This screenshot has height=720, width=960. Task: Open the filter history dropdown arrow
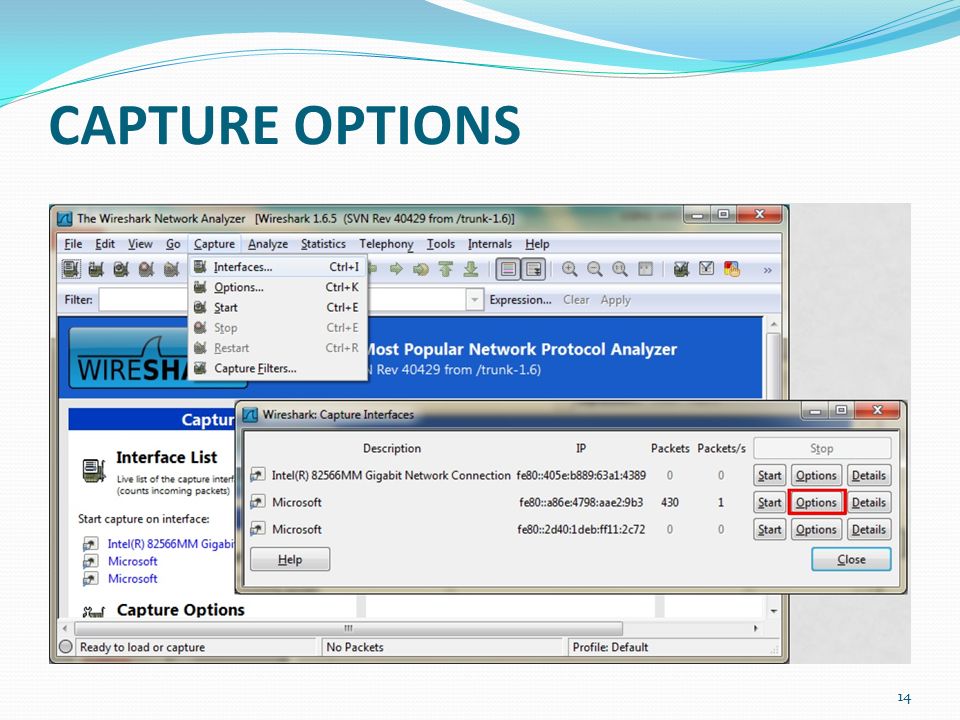tap(474, 300)
